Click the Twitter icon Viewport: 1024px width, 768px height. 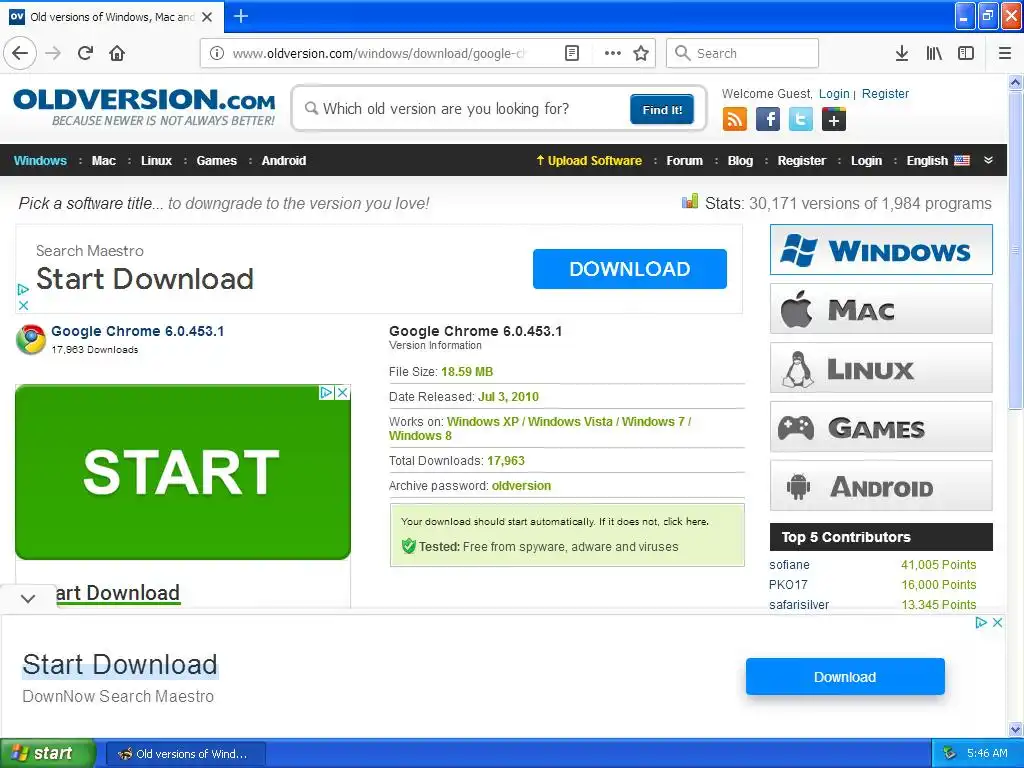click(801, 120)
